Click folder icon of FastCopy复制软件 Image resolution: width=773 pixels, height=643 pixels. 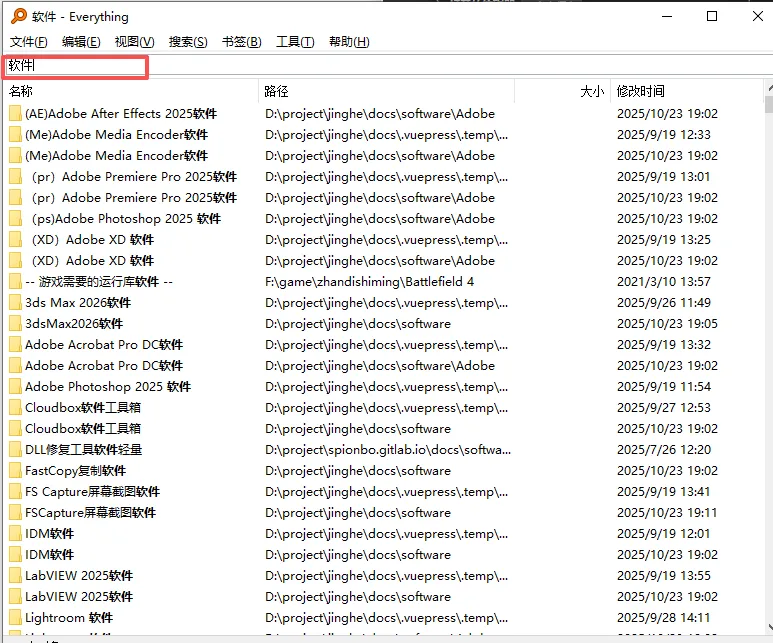pyautogui.click(x=15, y=471)
